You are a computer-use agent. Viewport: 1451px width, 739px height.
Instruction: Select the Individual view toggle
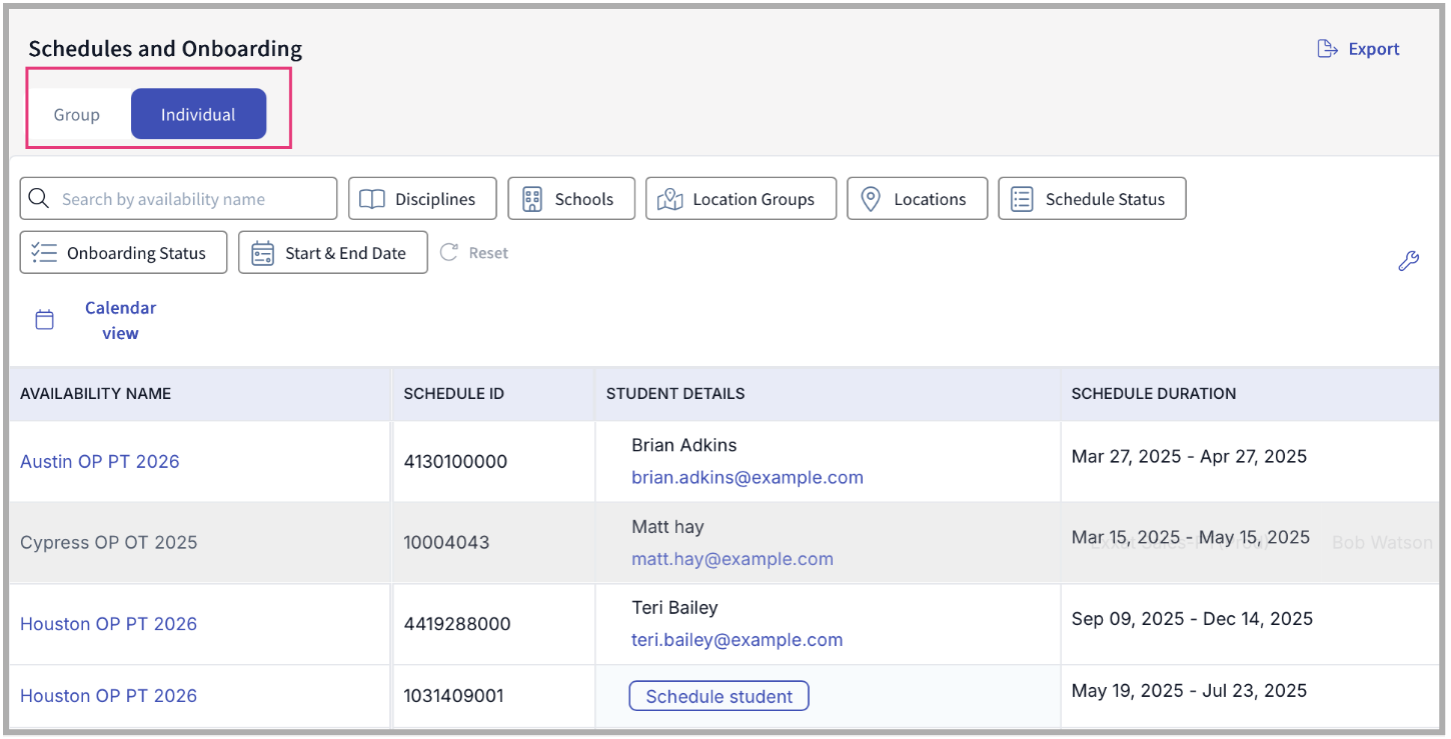198,114
